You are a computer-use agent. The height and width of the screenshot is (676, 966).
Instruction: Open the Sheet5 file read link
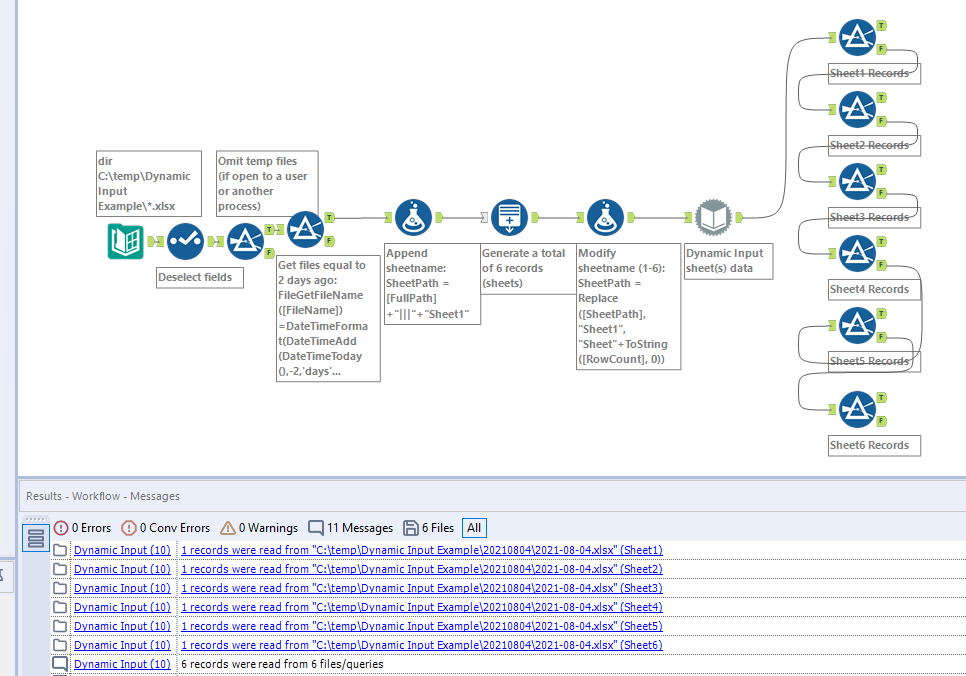(x=422, y=626)
